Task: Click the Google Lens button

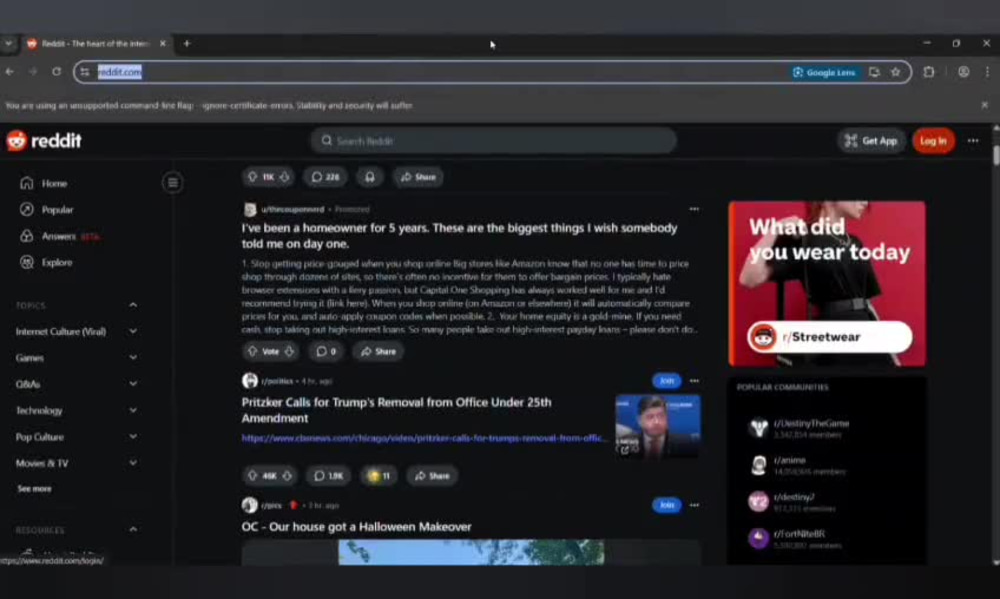Action: (x=824, y=72)
